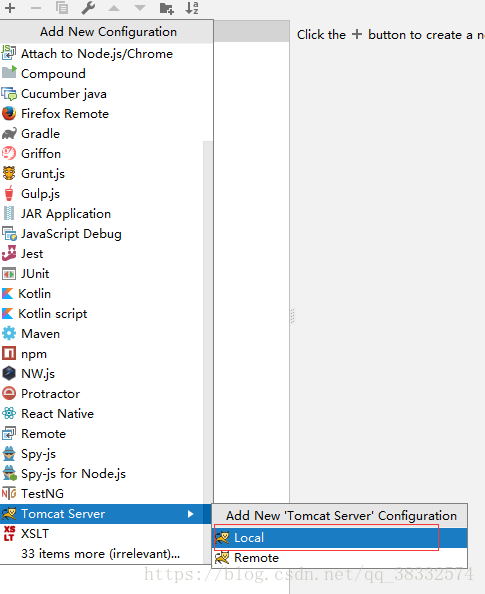485x594 pixels.
Task: Click the minus Remove Configuration icon
Action: (36, 8)
